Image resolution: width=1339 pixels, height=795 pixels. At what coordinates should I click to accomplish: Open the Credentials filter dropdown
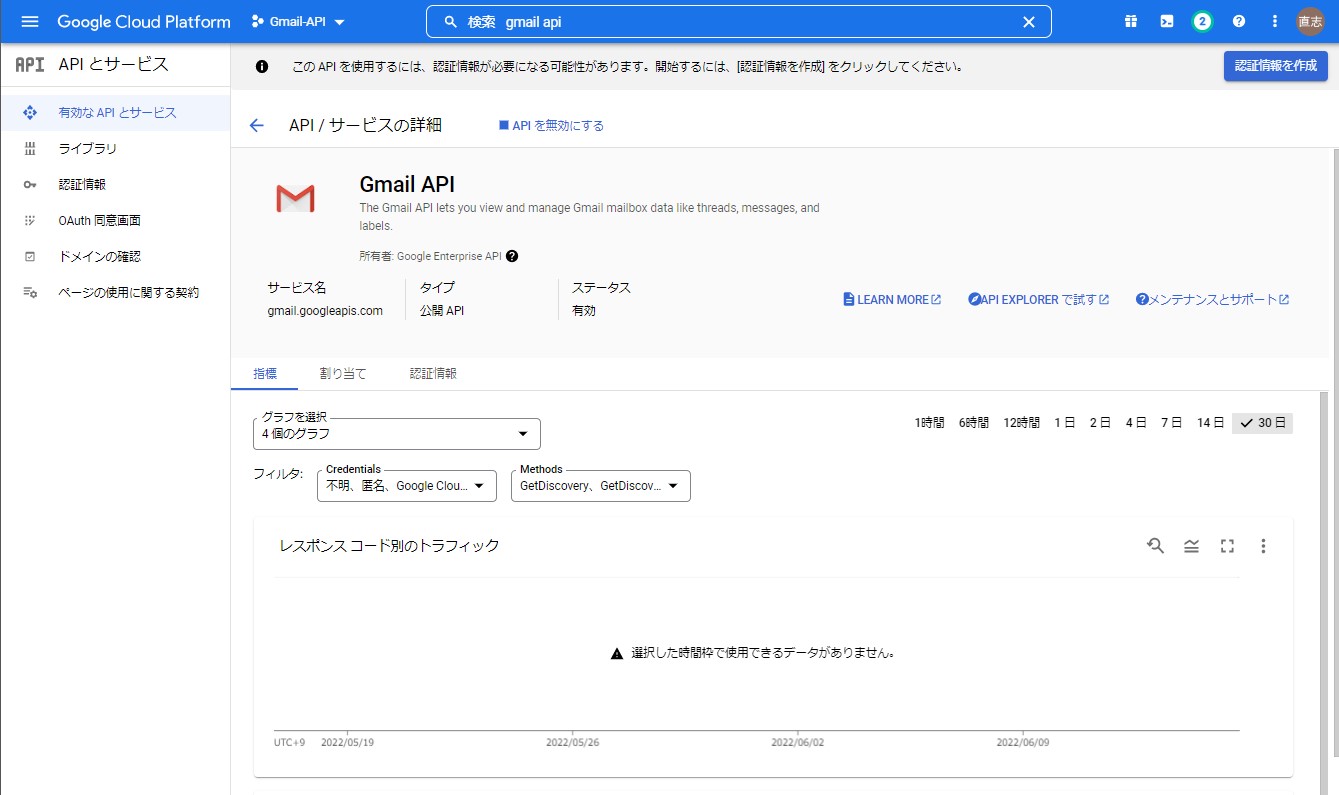click(407, 486)
